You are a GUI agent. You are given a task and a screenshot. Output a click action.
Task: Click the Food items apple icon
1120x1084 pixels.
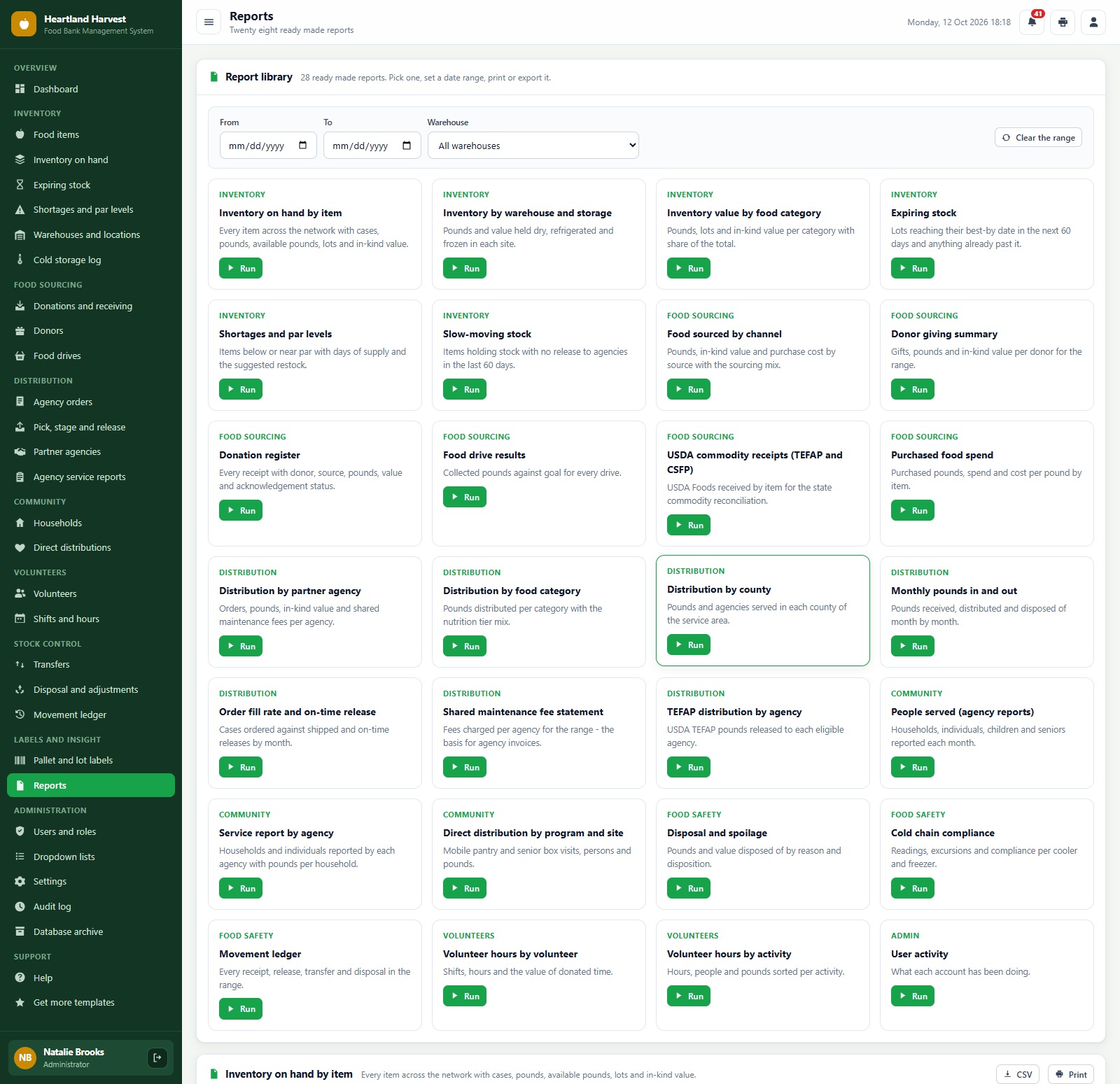[x=20, y=134]
